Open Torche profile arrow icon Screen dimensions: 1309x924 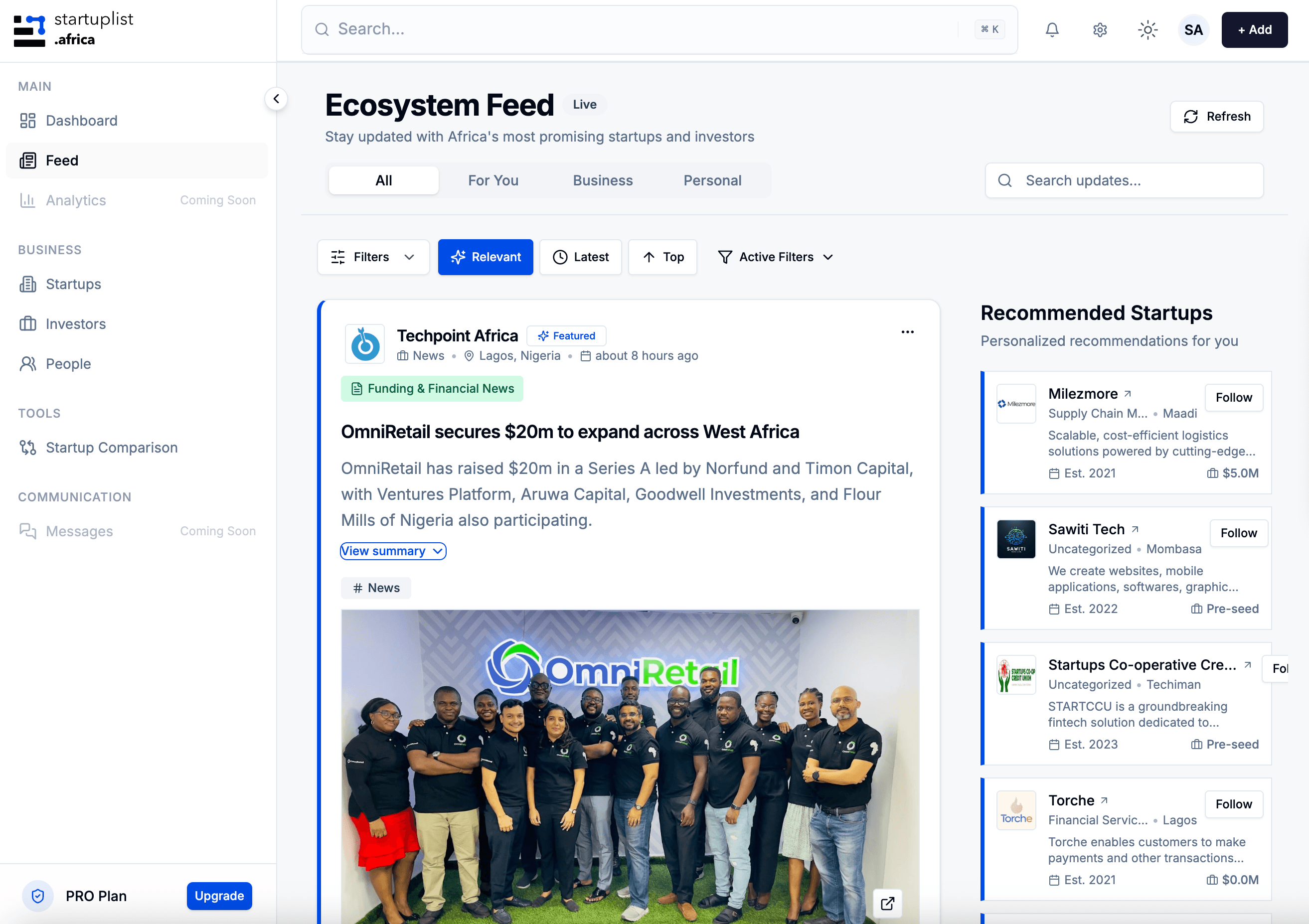click(1104, 801)
